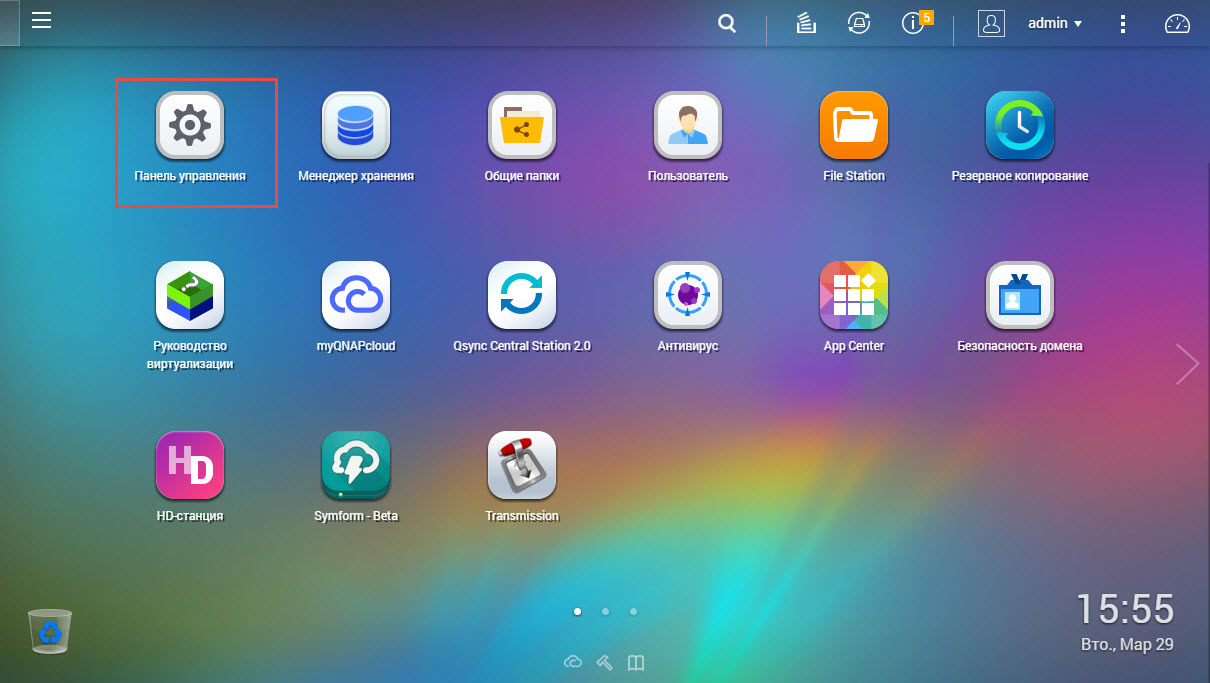Open the help book shortcut at bottom
Screen dimensions: 1210x683
635,662
